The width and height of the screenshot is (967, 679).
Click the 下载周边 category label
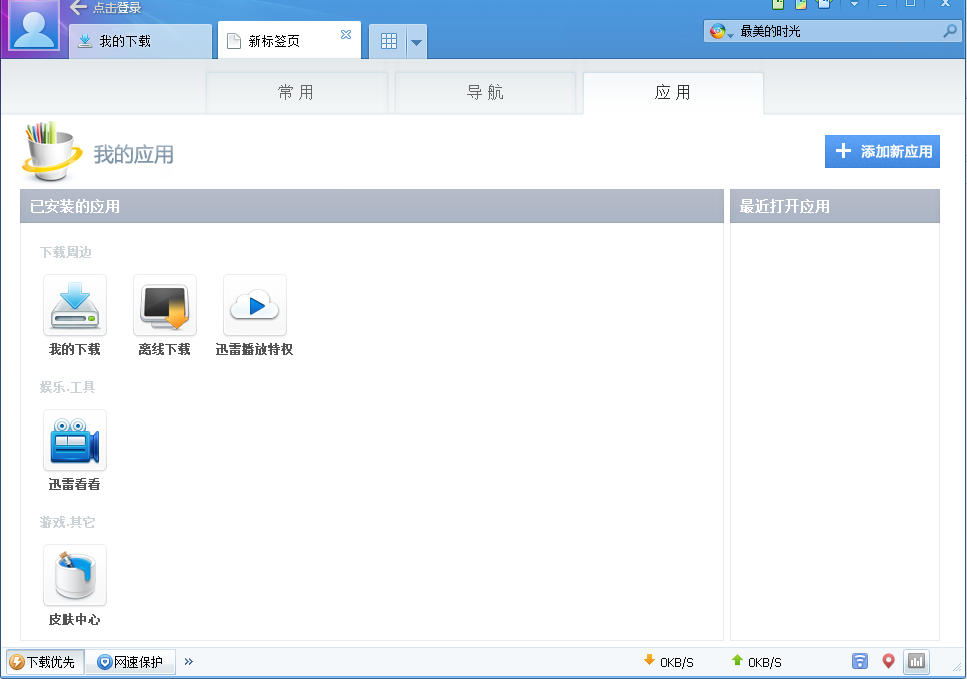pos(65,252)
